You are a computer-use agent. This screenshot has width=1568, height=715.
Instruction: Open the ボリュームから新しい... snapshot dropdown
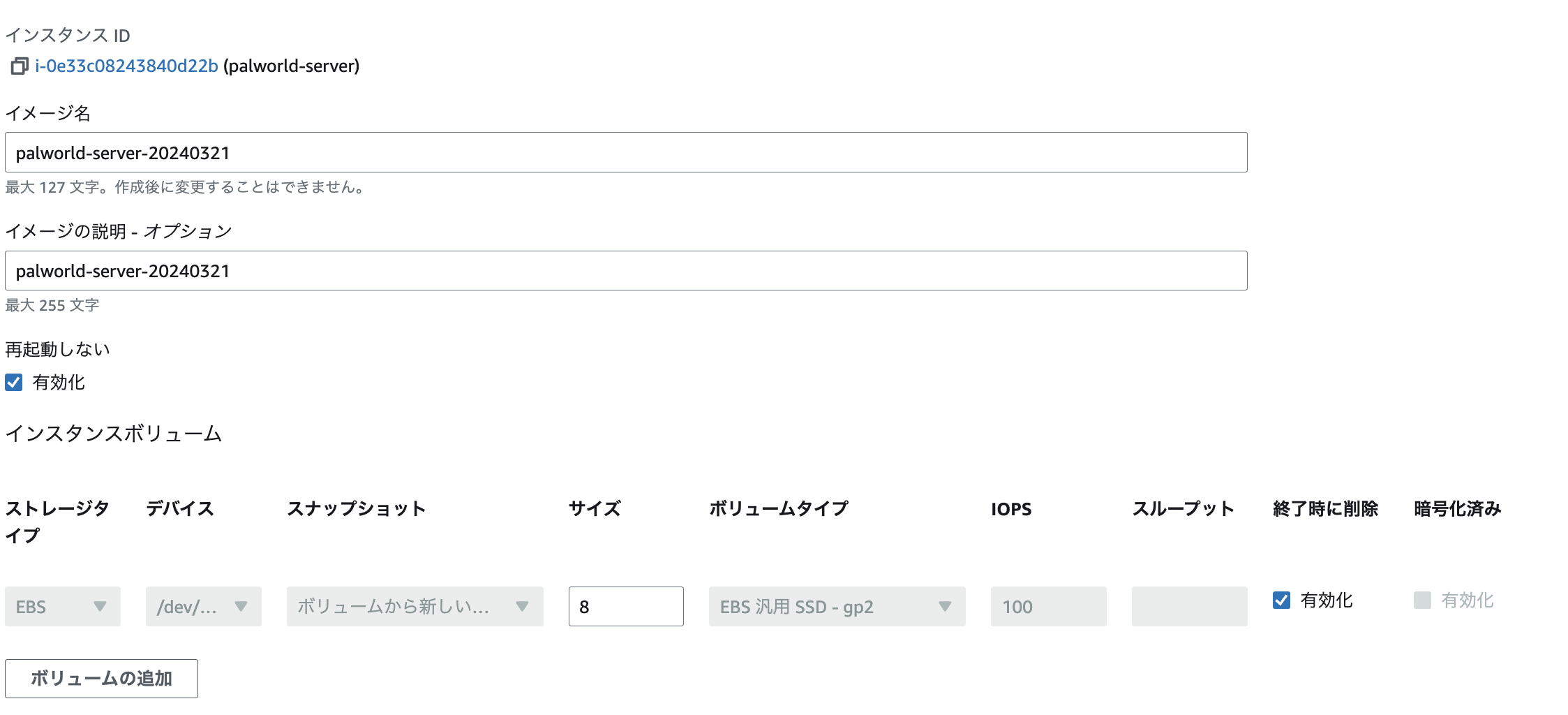415,607
